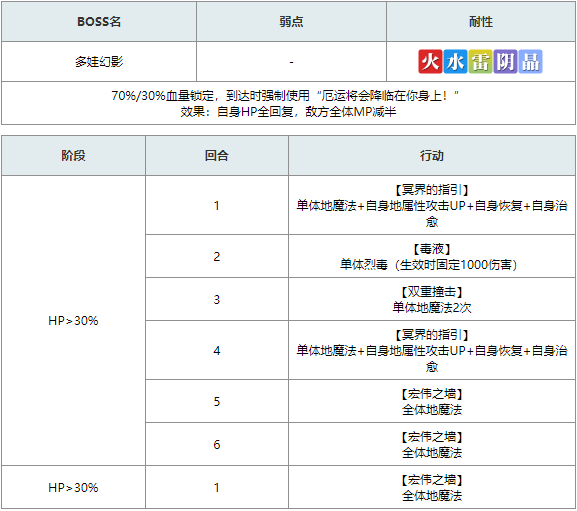Select the boss name 多娃幻影
Viewport: 577px width, 511px height.
tap(99, 61)
